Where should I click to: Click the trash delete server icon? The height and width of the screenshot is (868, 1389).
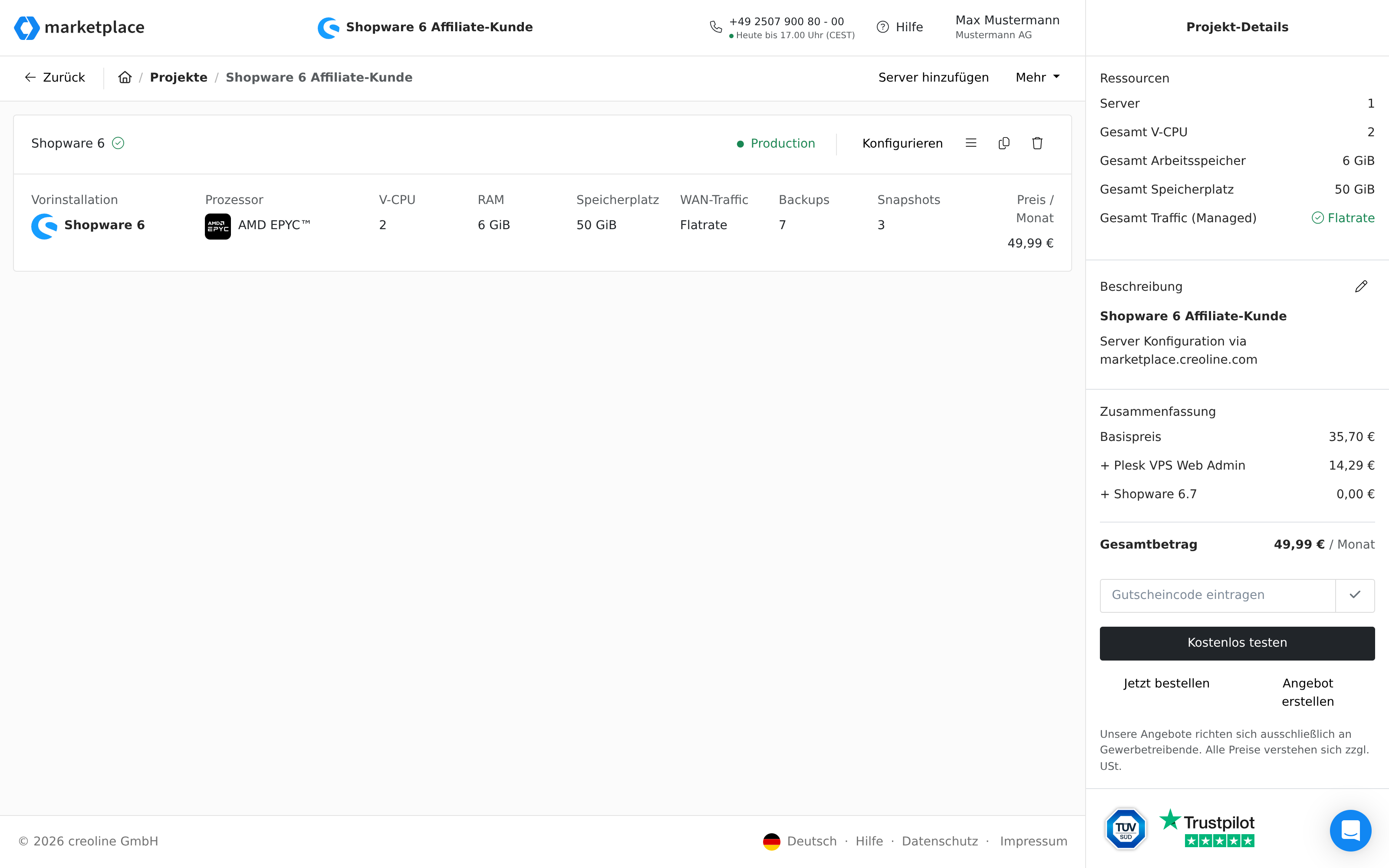(1037, 143)
